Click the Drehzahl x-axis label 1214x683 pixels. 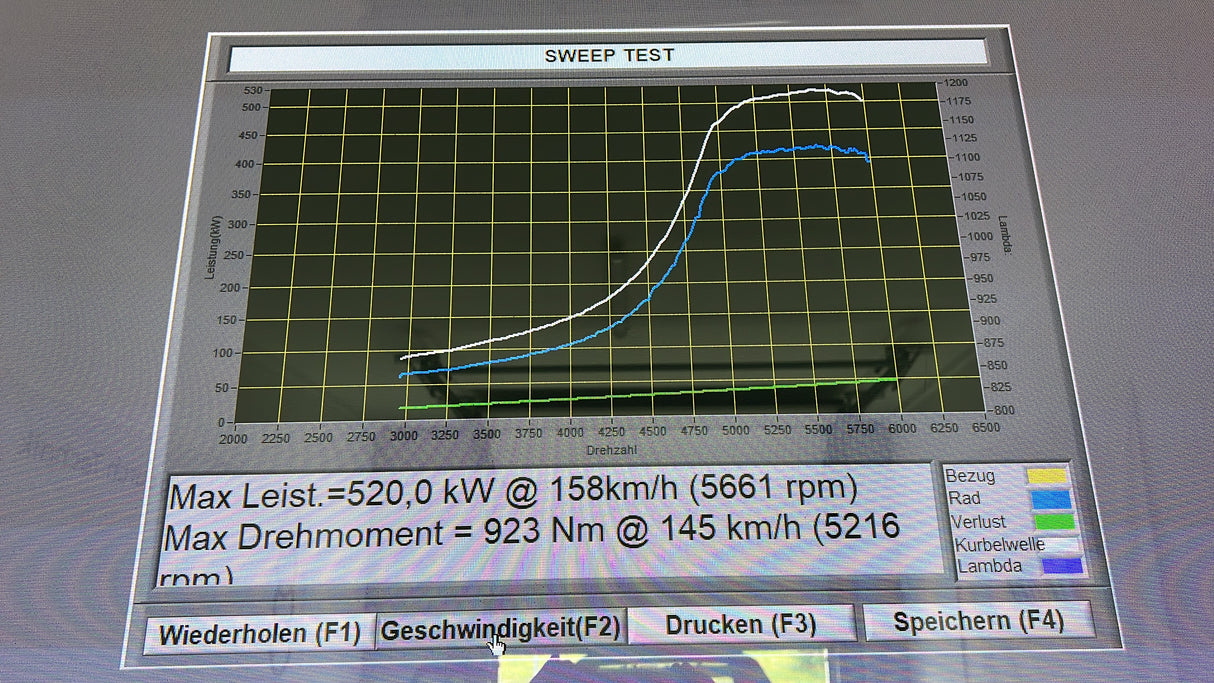point(609,451)
